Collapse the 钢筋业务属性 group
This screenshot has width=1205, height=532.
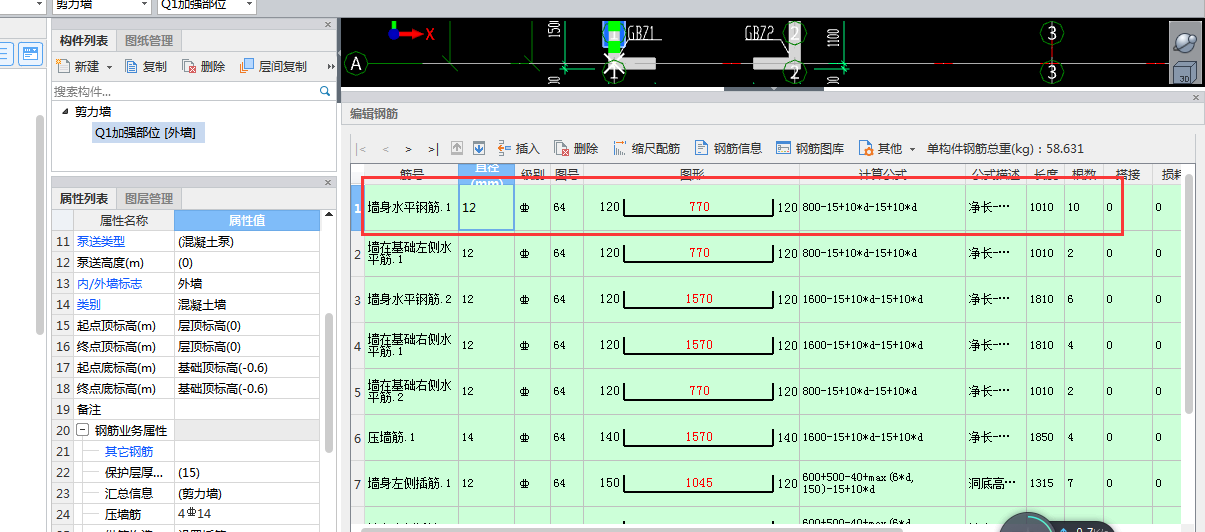[x=82, y=431]
